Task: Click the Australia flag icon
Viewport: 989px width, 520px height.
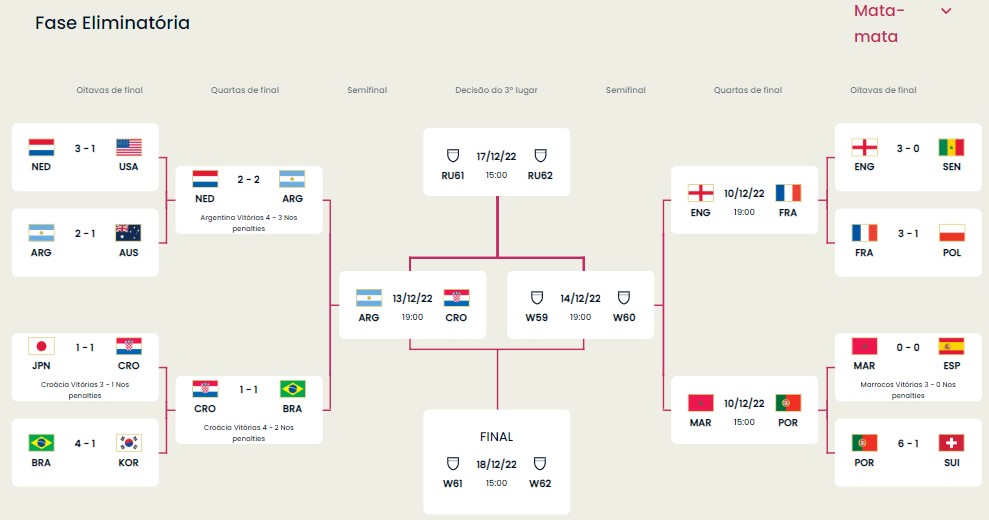Action: 129,232
